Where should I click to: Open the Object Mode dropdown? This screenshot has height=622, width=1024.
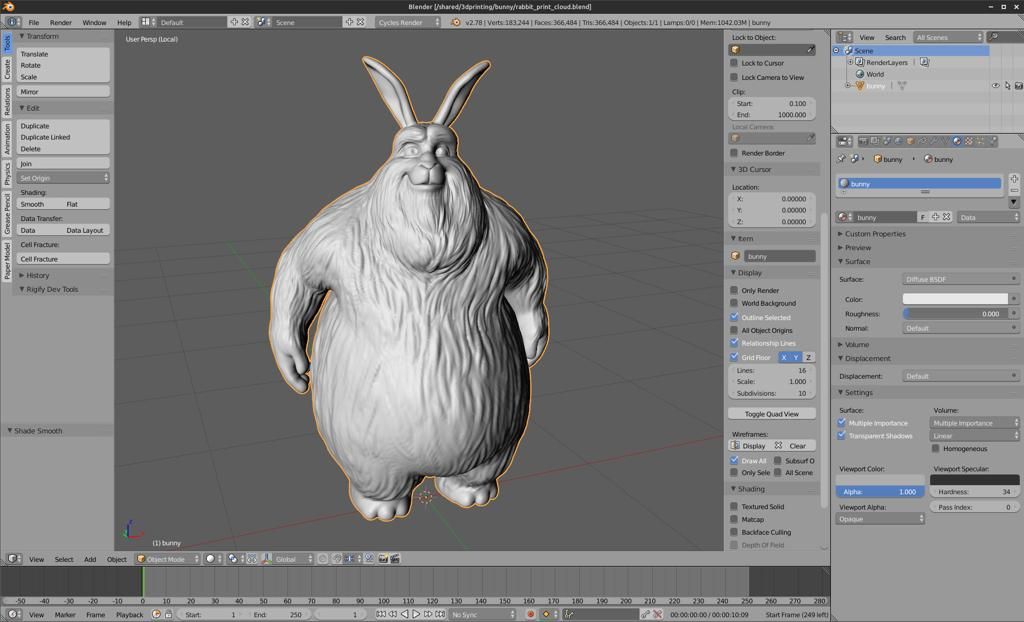[x=168, y=559]
